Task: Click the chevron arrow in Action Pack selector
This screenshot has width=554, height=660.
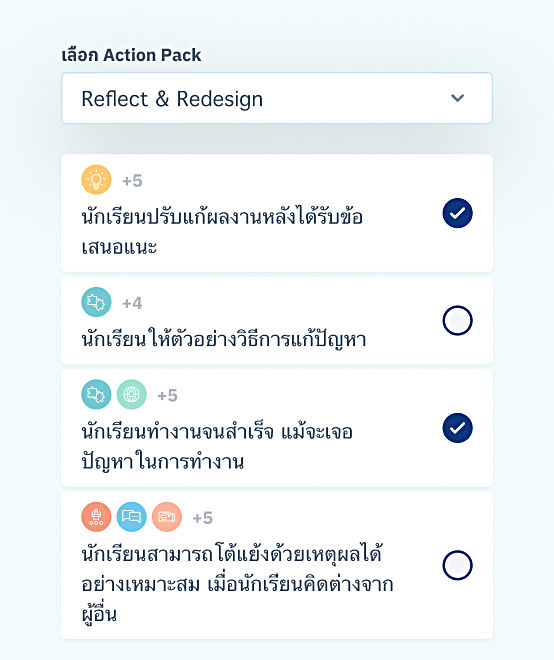Action: pyautogui.click(x=457, y=98)
